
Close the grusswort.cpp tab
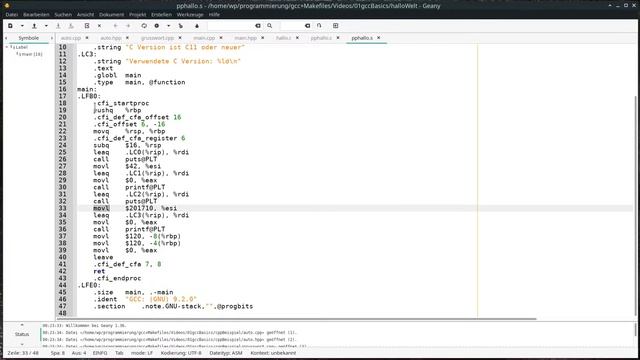pyautogui.click(x=180, y=38)
